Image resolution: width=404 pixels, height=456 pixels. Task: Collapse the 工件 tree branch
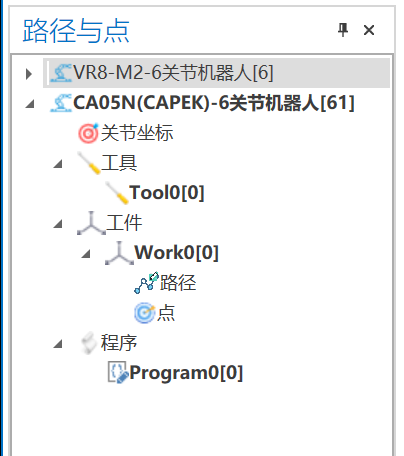tap(58, 224)
